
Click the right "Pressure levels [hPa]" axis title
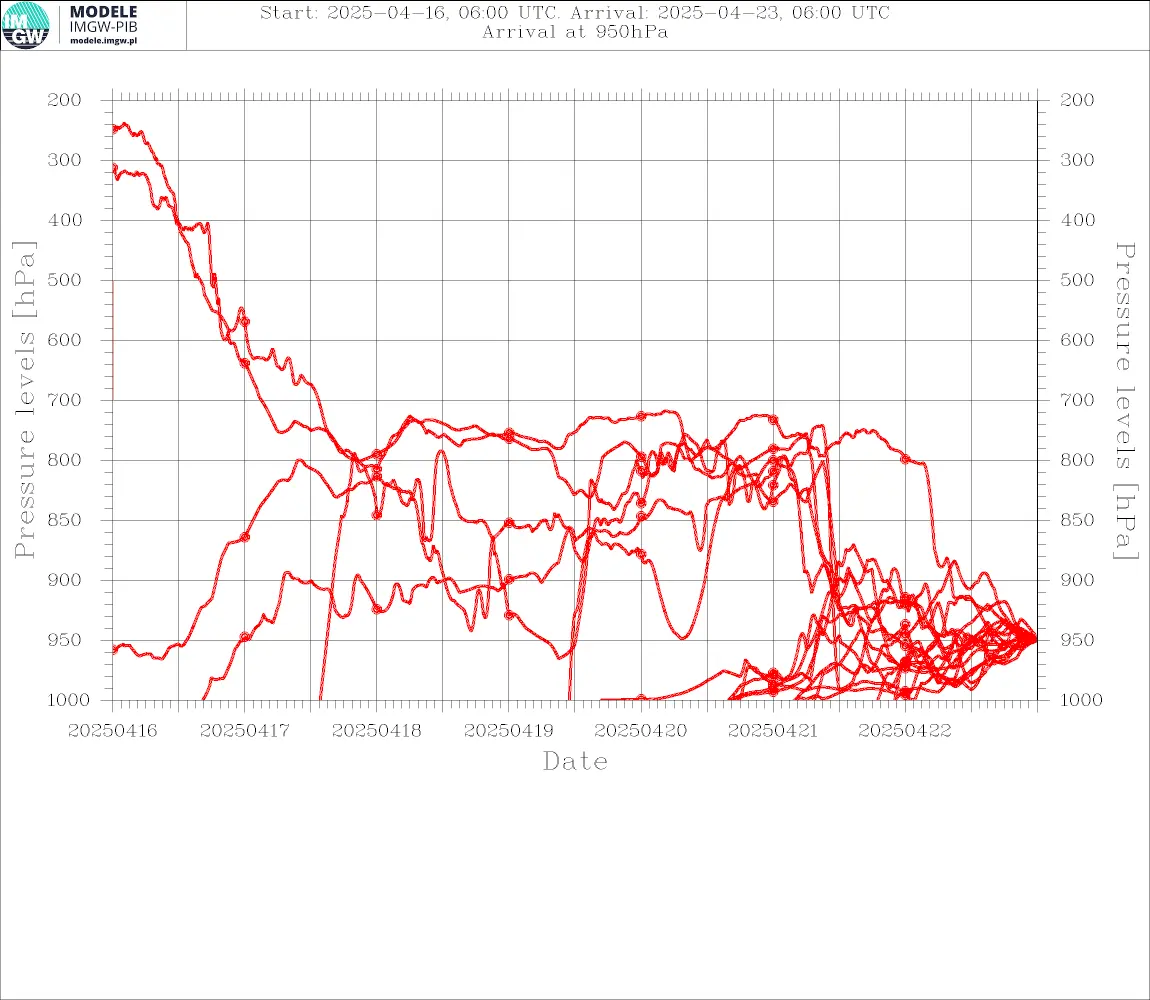(1125, 401)
